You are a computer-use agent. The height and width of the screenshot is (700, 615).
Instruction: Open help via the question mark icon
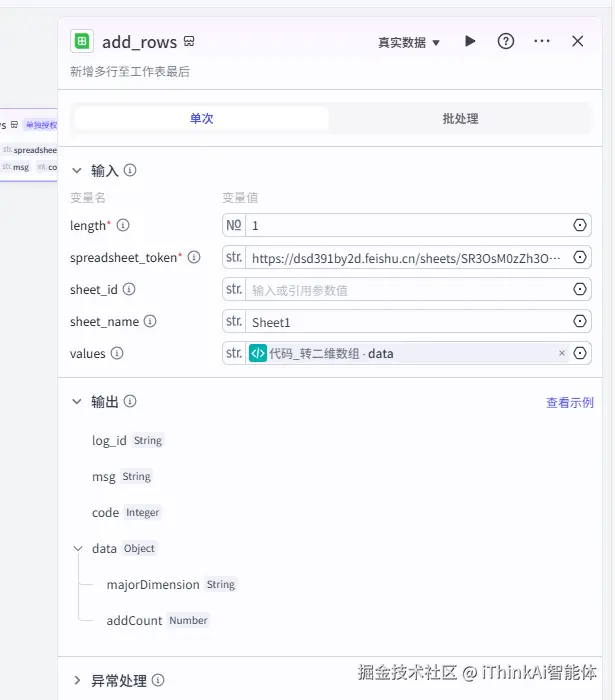tap(506, 42)
